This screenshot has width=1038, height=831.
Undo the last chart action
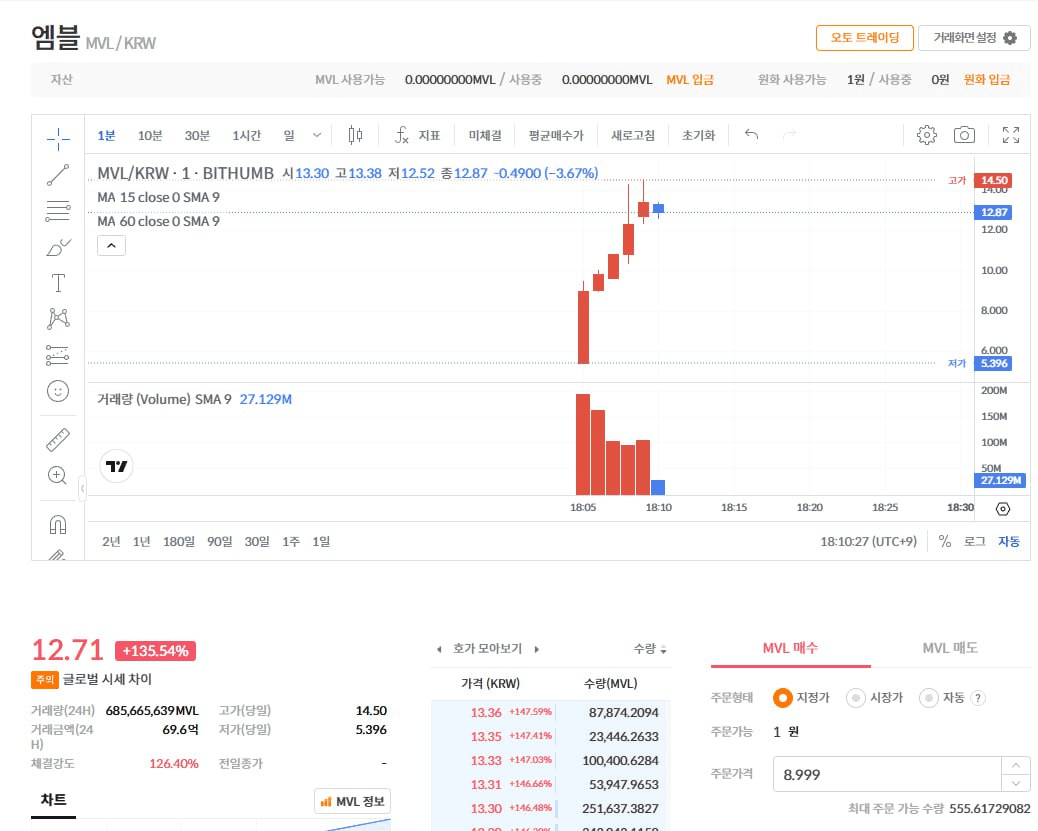click(751, 134)
